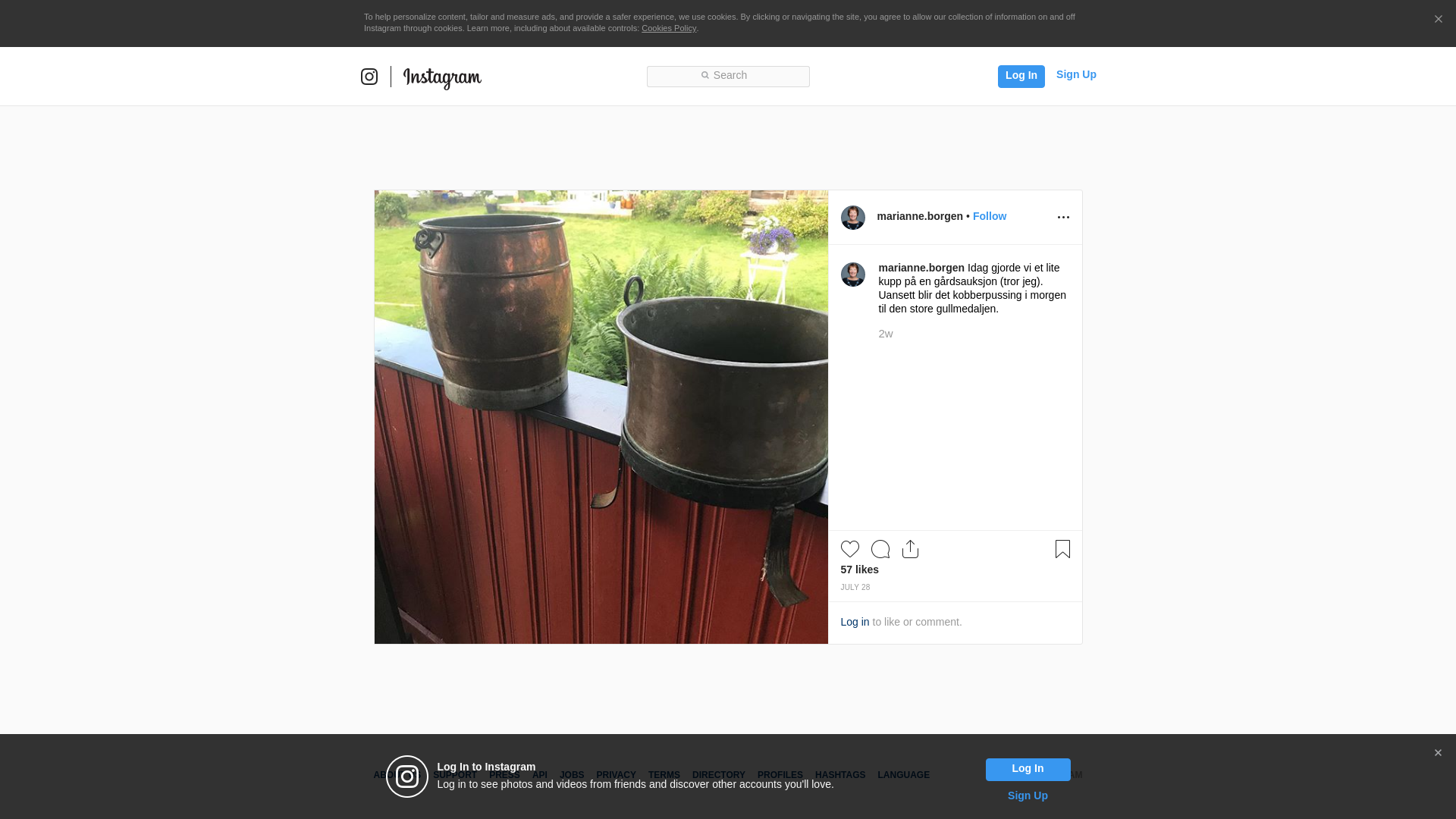
Task: Open the DIRECTORY footer link
Action: click(719, 776)
